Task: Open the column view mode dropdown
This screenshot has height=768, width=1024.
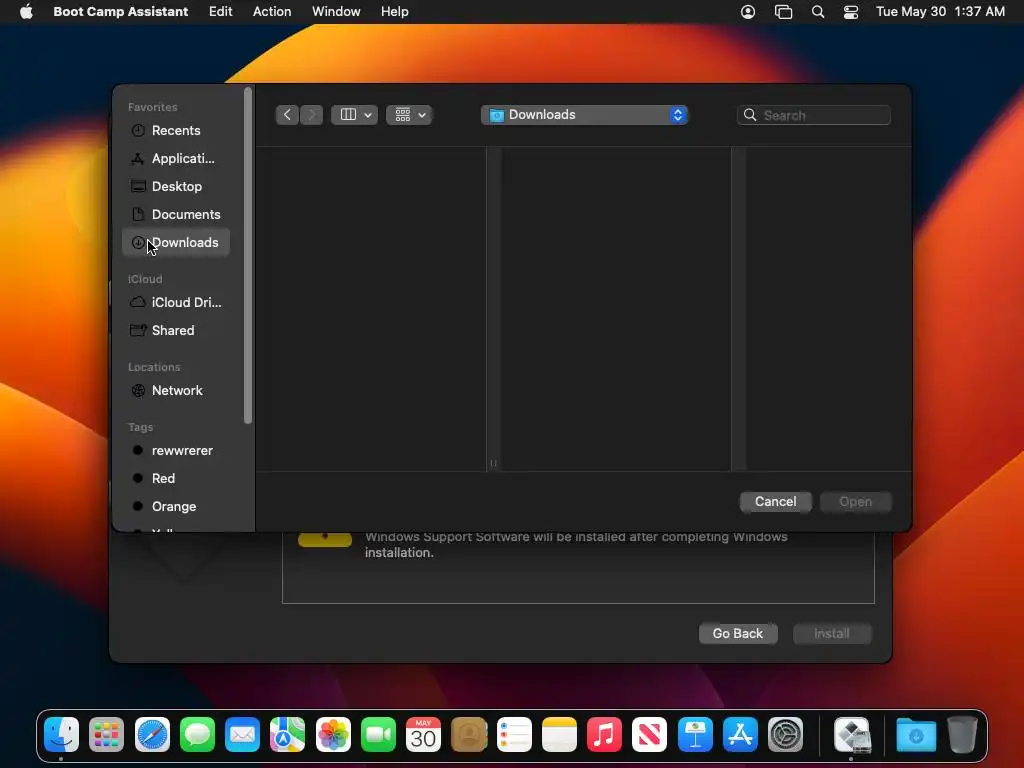Action: tap(355, 115)
